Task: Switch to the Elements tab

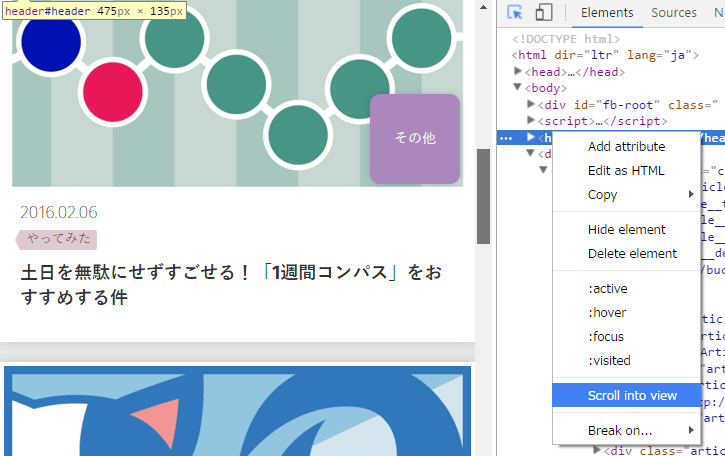Action: point(607,12)
